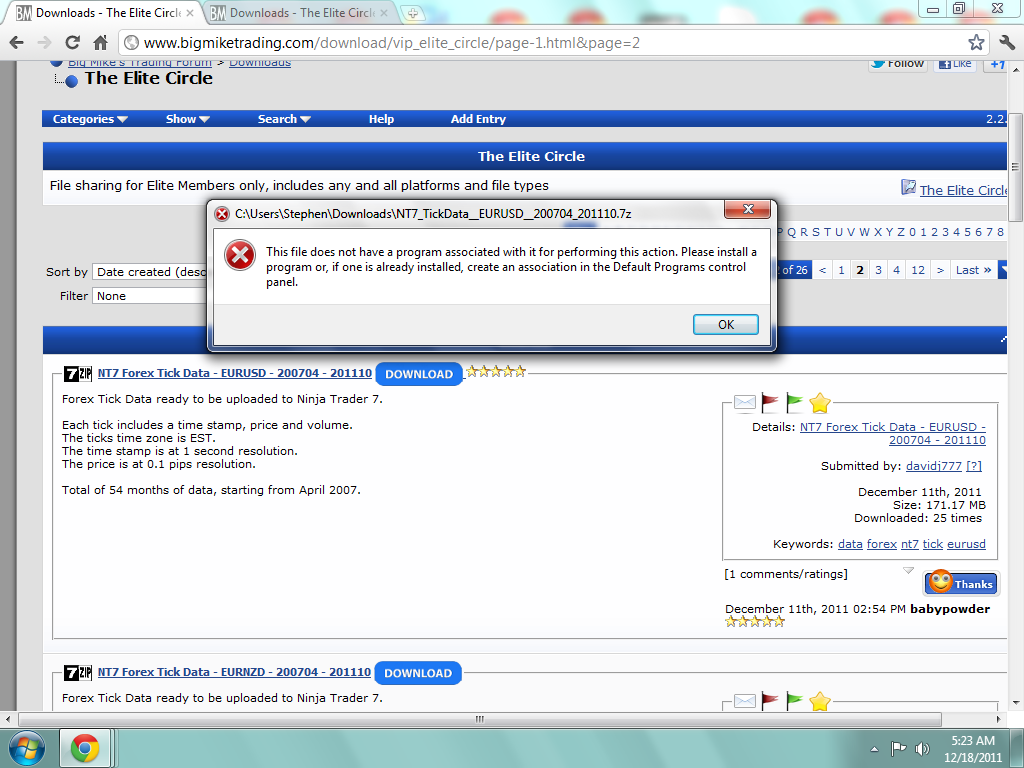Click the Facebook Like button
This screenshot has height=768, width=1024.
click(x=955, y=65)
